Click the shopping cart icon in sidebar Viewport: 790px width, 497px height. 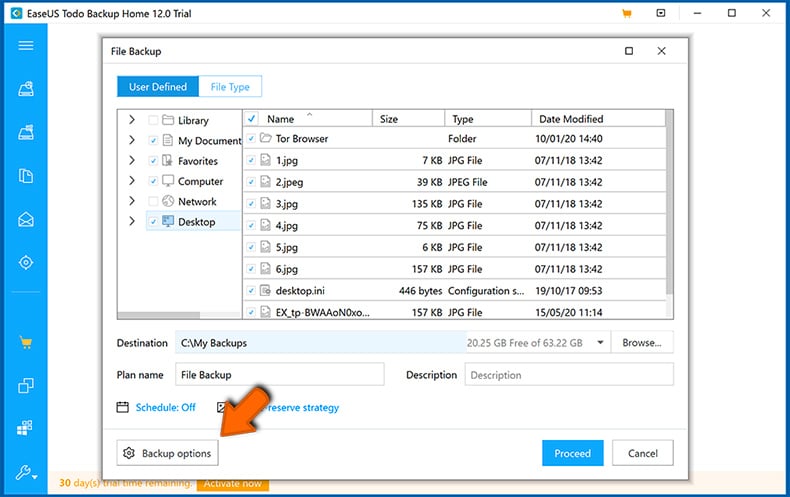[x=26, y=343]
